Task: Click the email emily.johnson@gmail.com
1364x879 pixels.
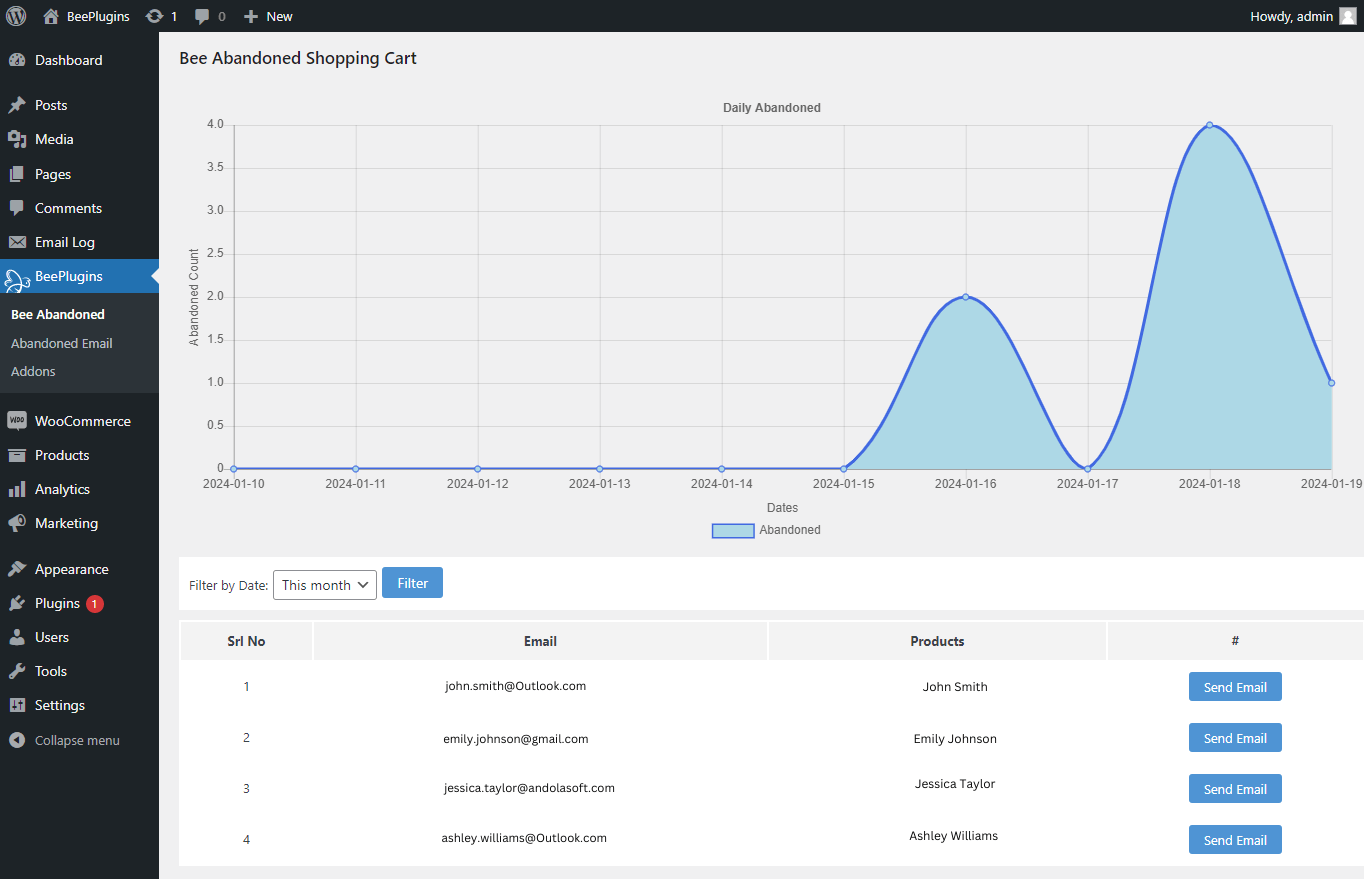Action: (516, 739)
